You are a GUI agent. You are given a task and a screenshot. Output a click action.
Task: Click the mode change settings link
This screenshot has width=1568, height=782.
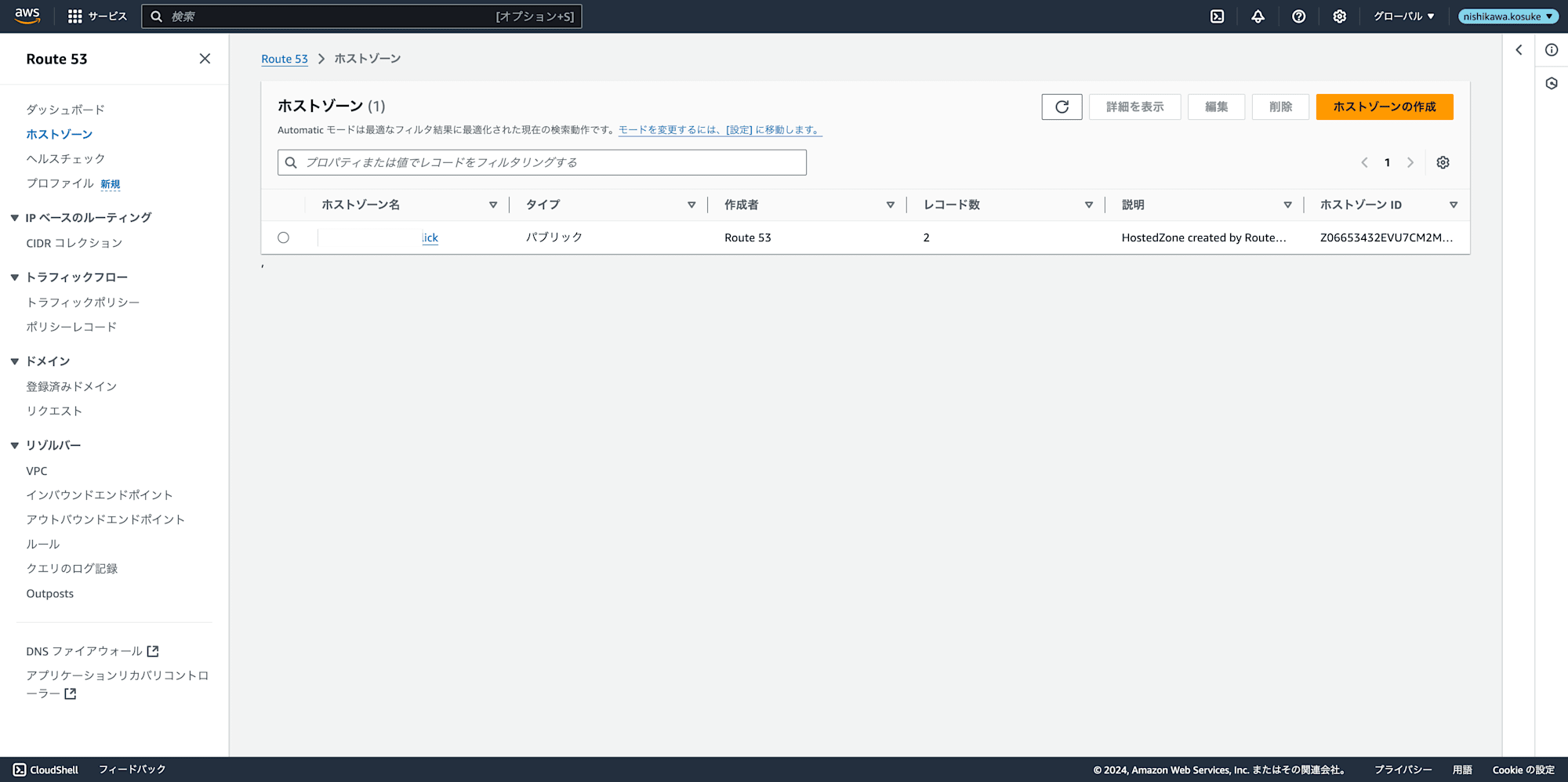(720, 130)
